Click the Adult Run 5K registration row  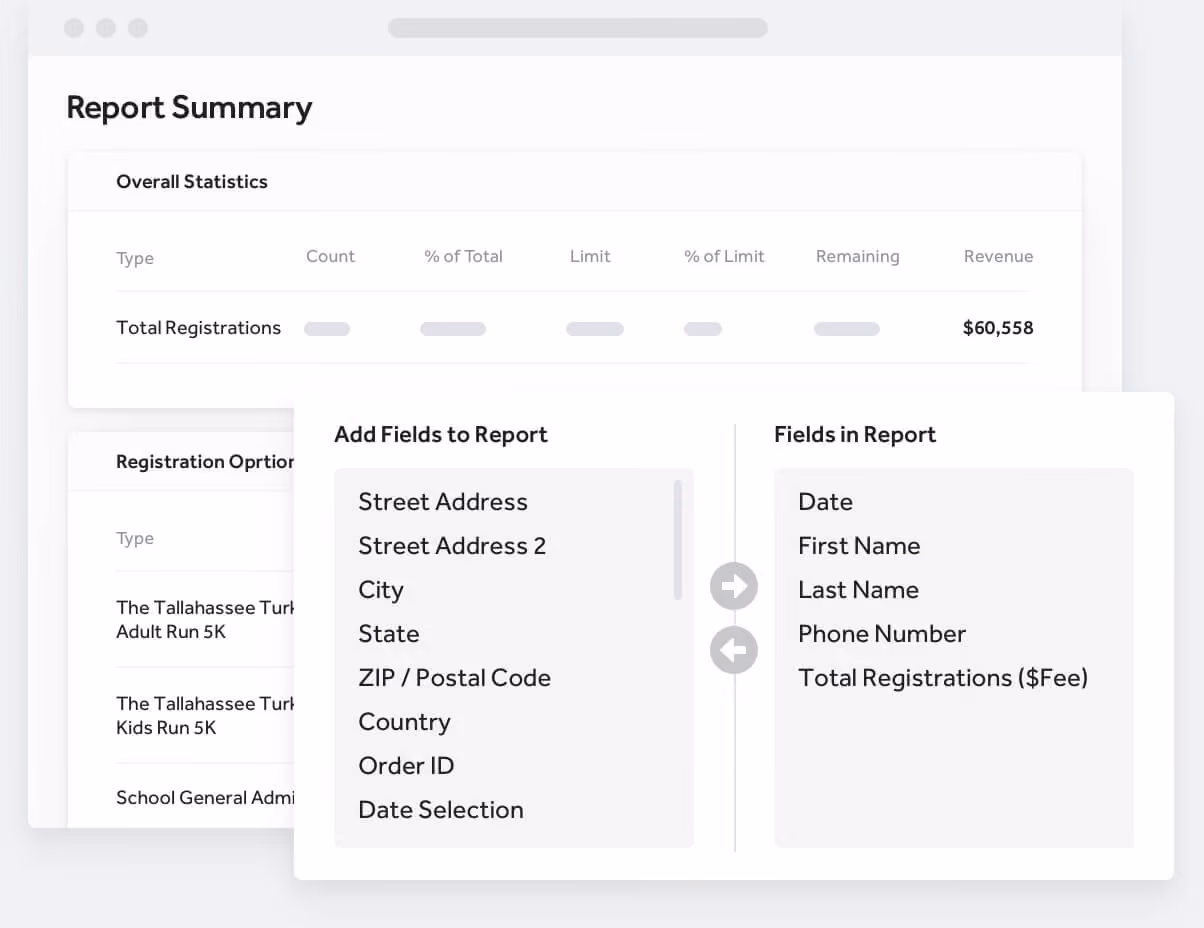point(205,620)
